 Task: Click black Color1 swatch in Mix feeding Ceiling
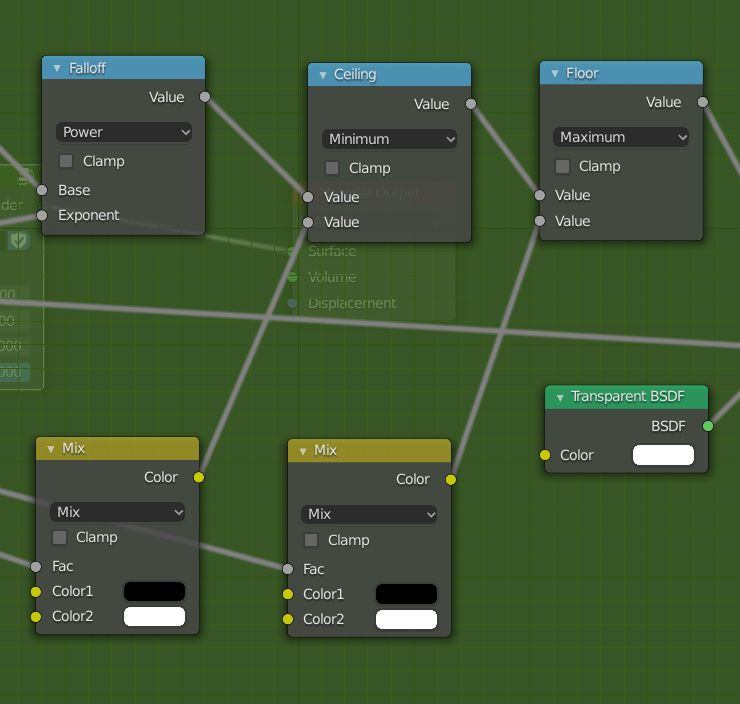[154, 591]
